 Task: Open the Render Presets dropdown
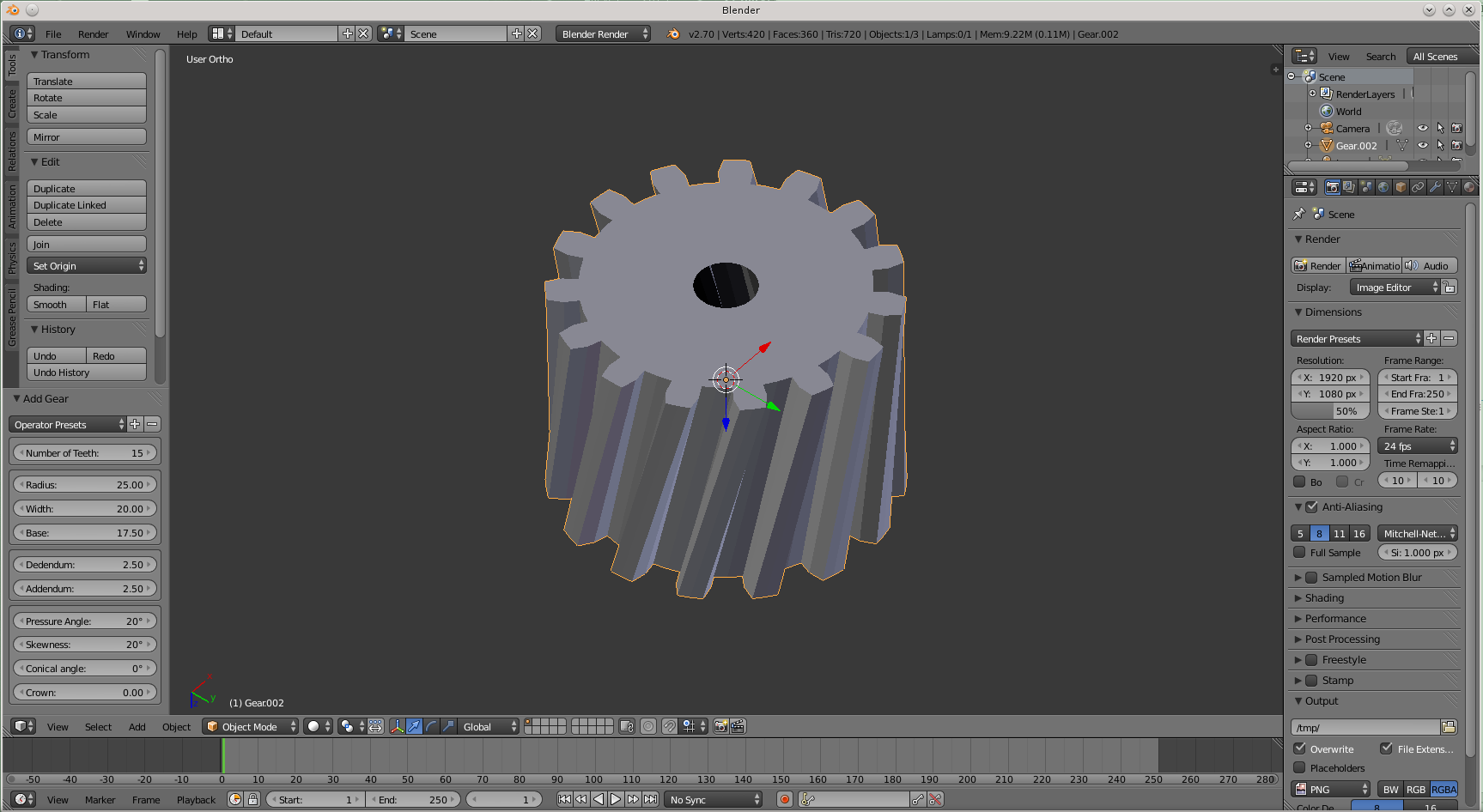[x=1357, y=338]
